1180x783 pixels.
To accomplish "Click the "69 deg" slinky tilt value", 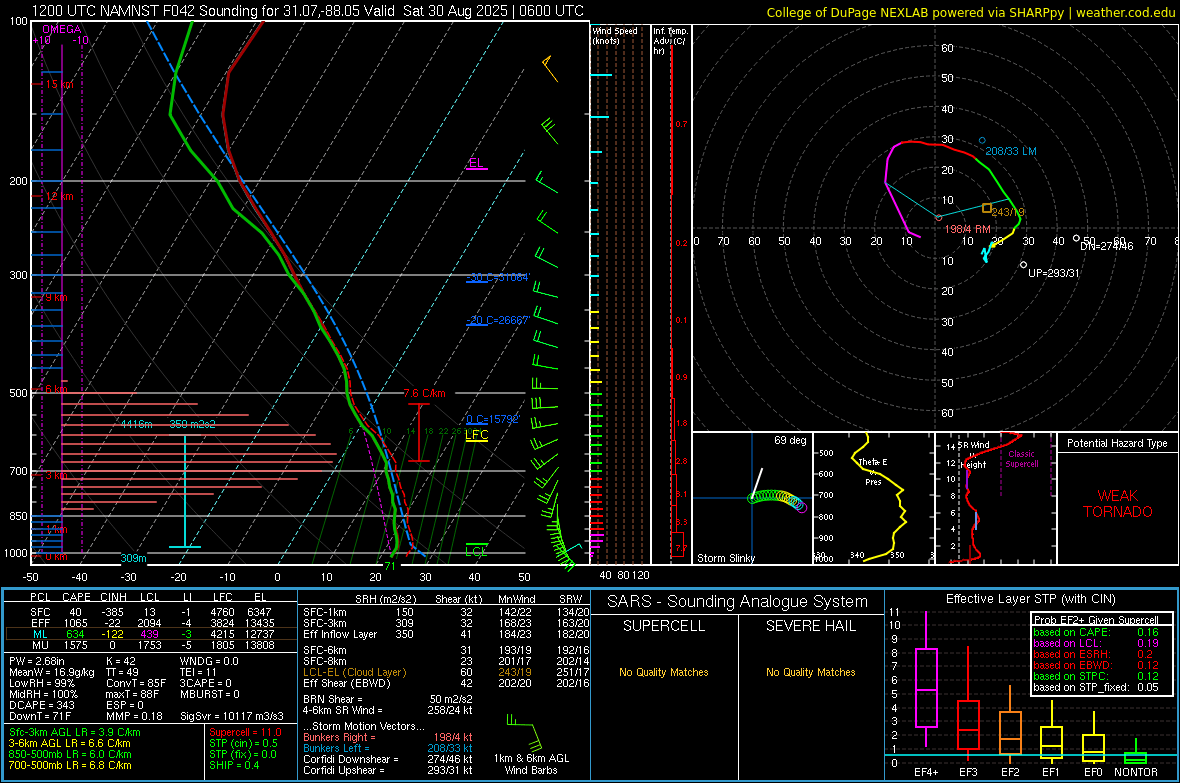I will point(790,440).
